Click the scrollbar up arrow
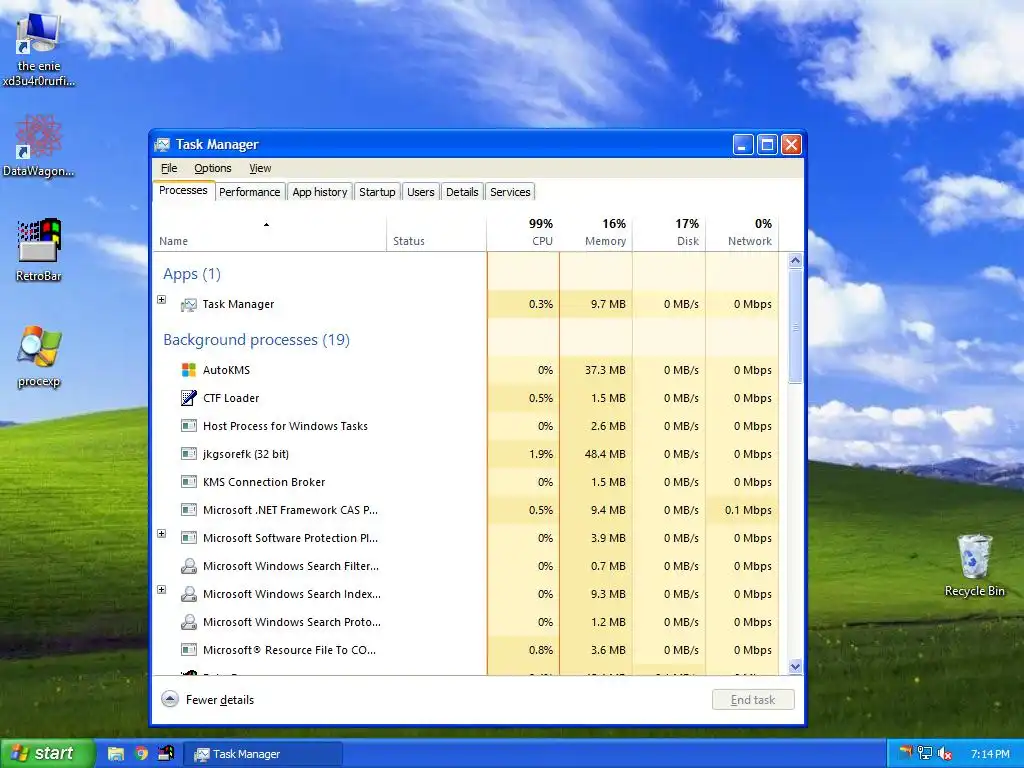1024x768 pixels. click(795, 261)
